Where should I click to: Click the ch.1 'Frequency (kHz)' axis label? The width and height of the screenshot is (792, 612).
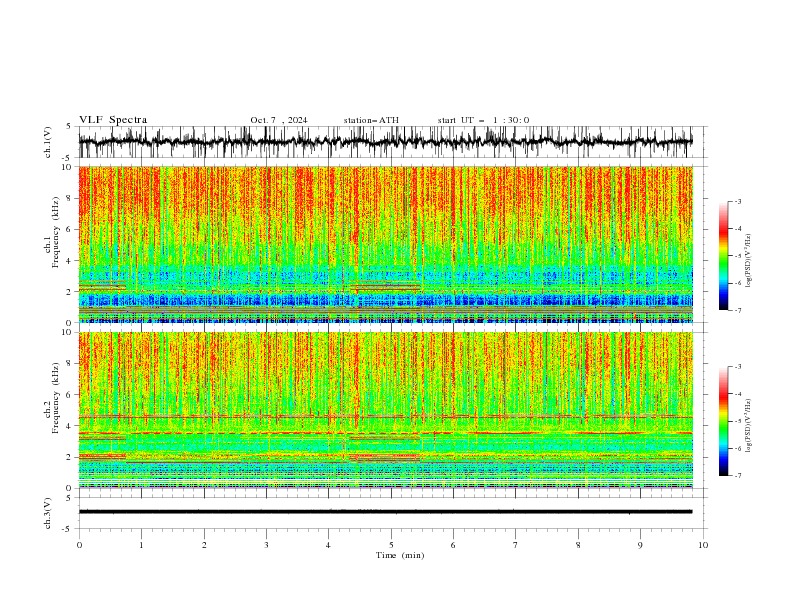tap(56, 233)
